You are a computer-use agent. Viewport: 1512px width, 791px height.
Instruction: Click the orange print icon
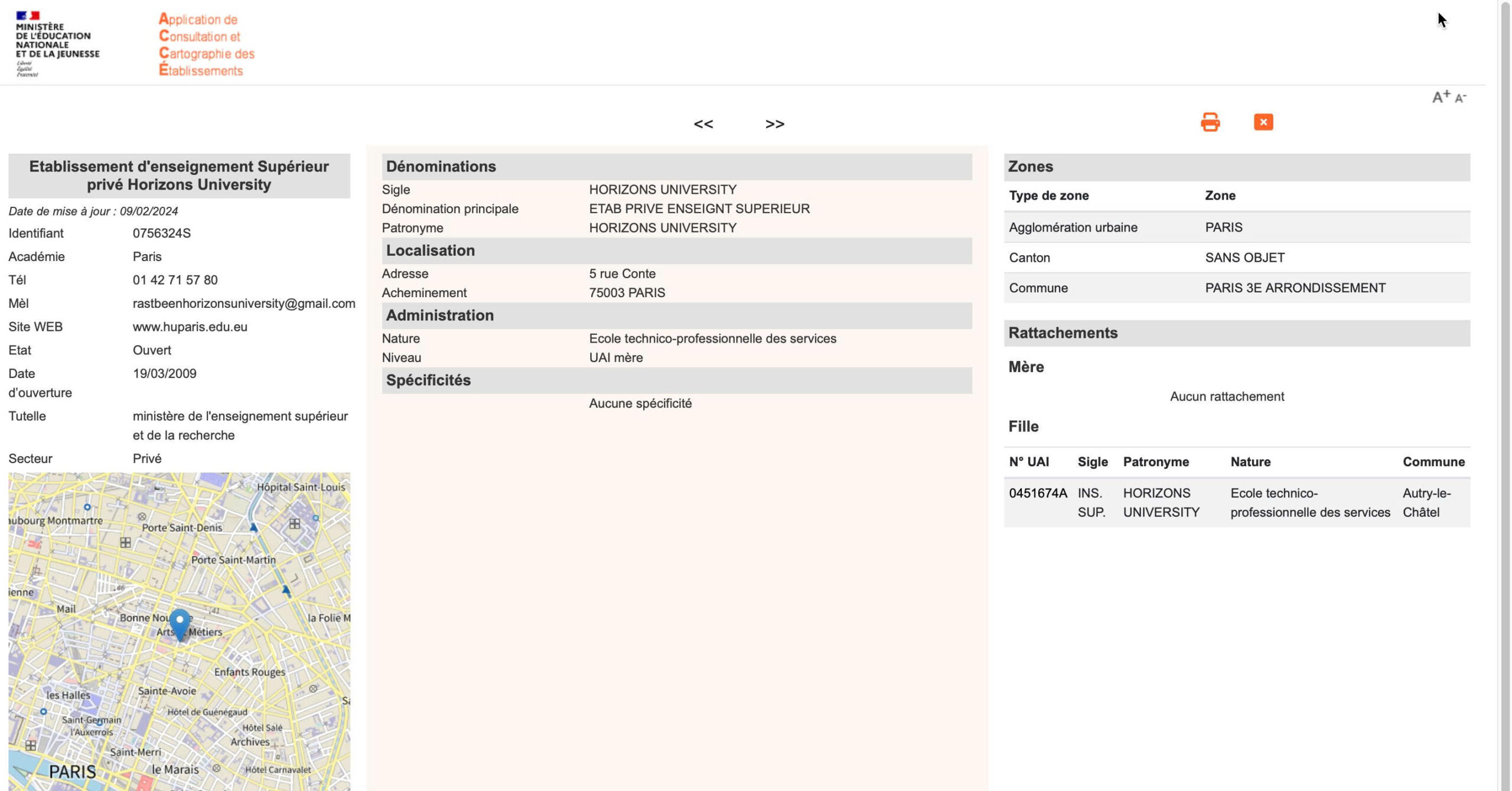1210,122
